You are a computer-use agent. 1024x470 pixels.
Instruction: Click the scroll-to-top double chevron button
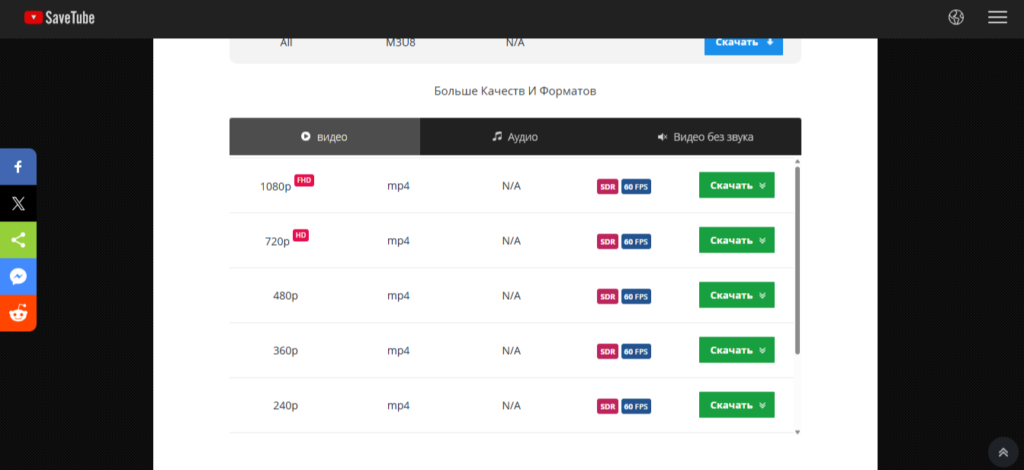click(1003, 452)
